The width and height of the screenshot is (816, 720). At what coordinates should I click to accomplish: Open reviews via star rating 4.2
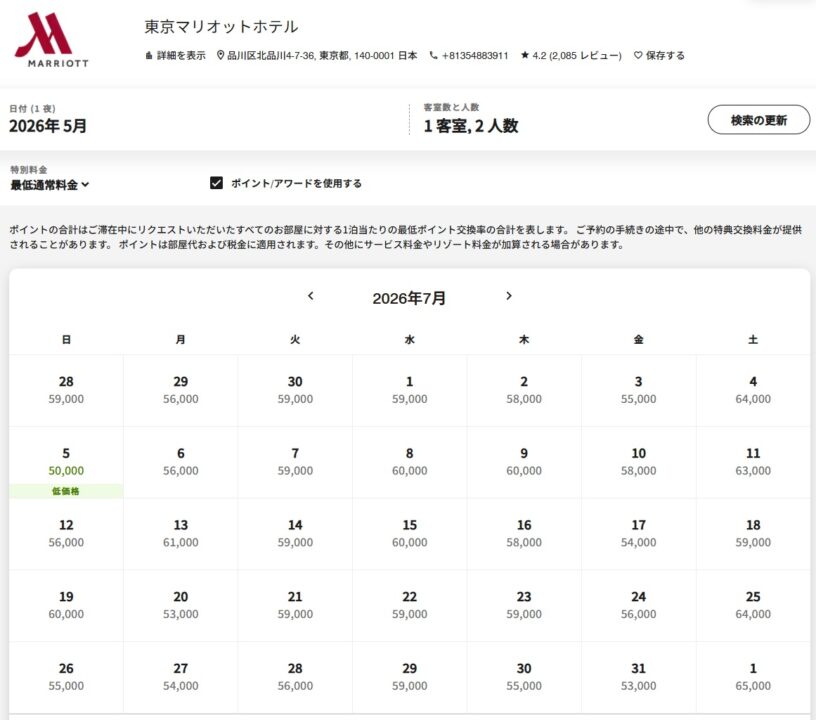coord(570,56)
